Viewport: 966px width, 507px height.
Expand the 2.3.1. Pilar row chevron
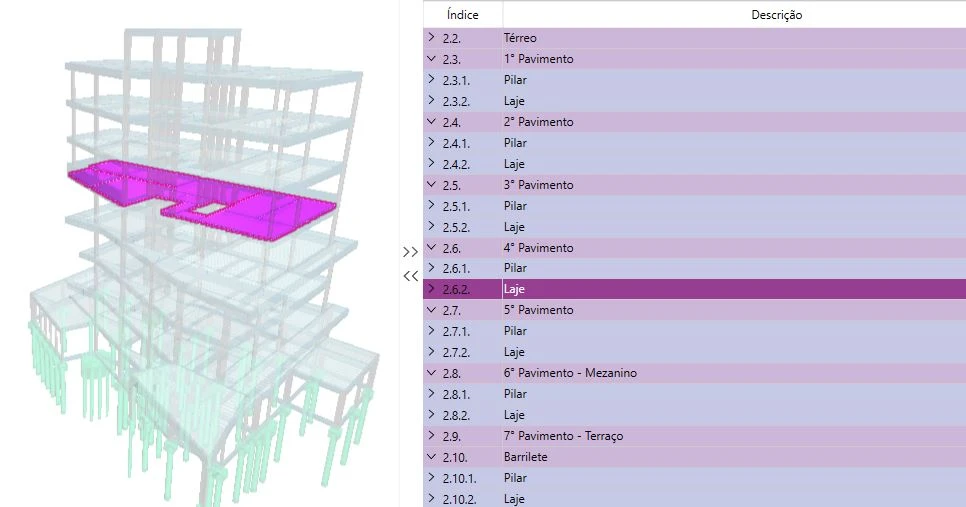pos(431,80)
